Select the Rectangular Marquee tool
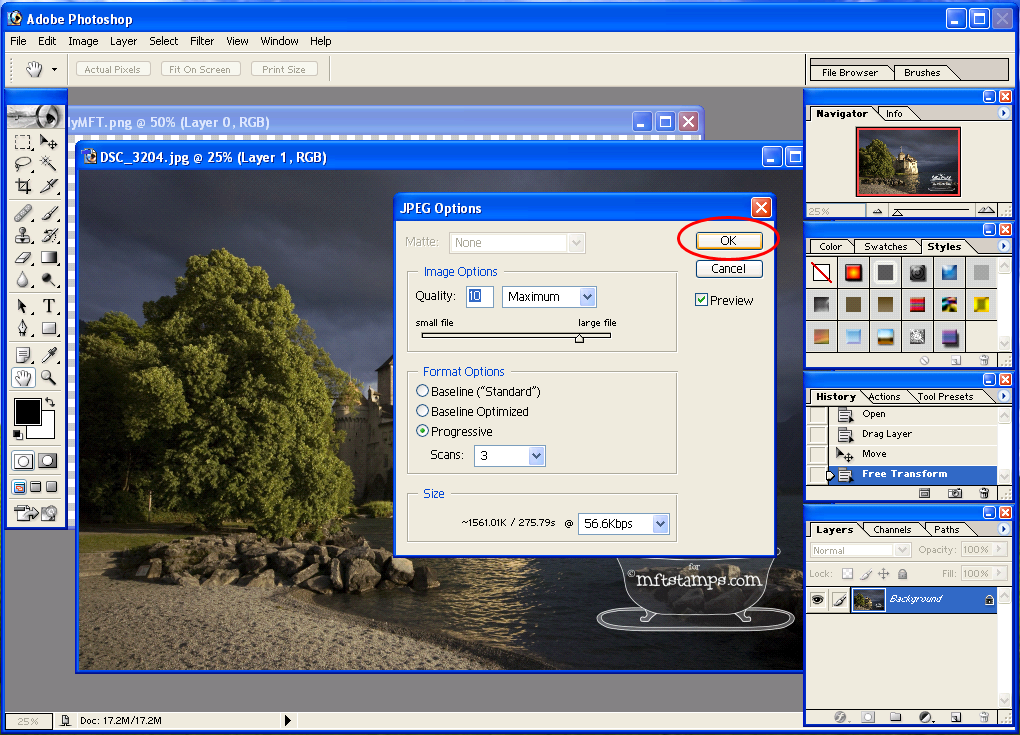 23,142
